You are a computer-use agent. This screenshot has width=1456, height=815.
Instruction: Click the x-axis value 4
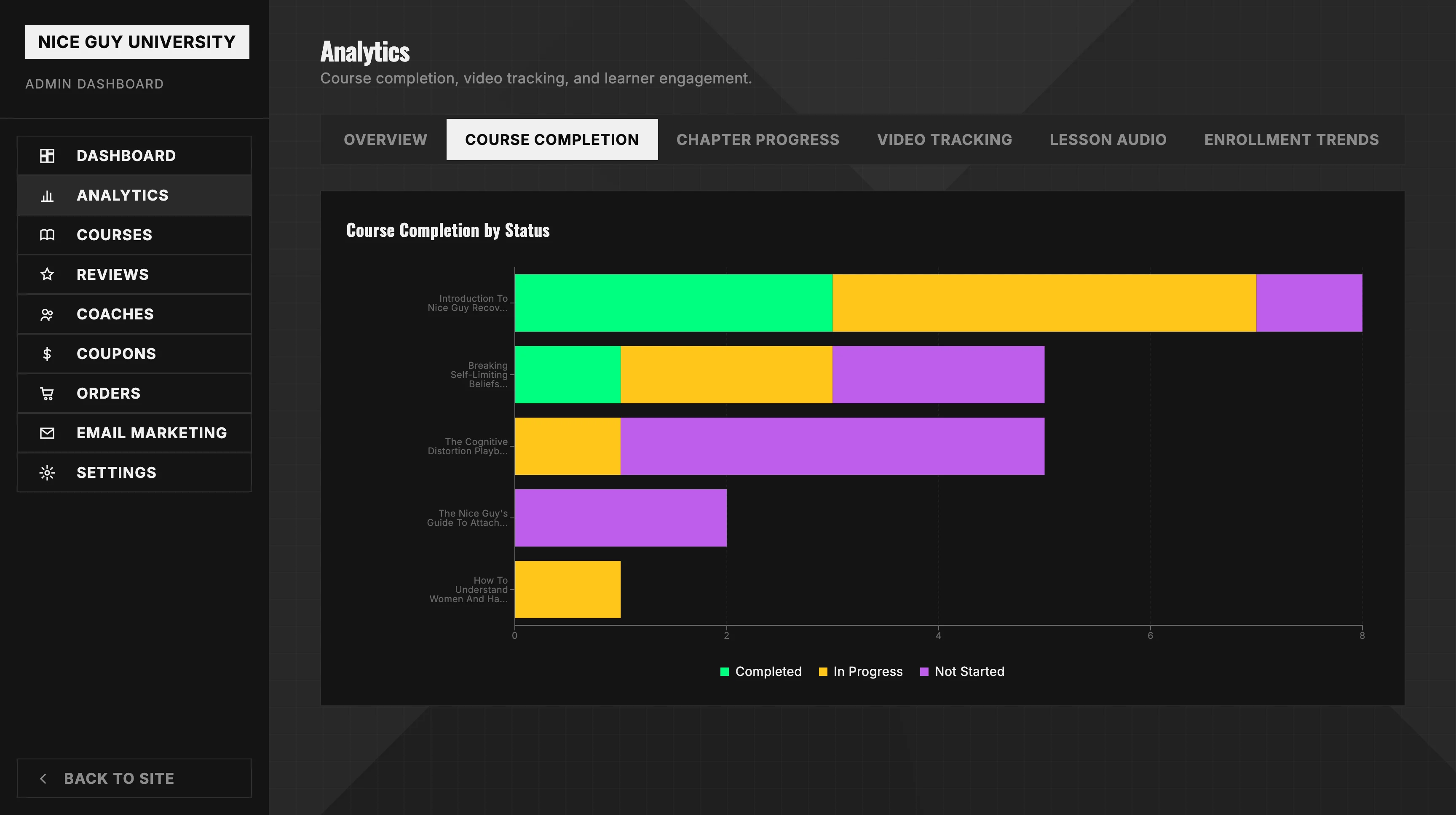[938, 635]
